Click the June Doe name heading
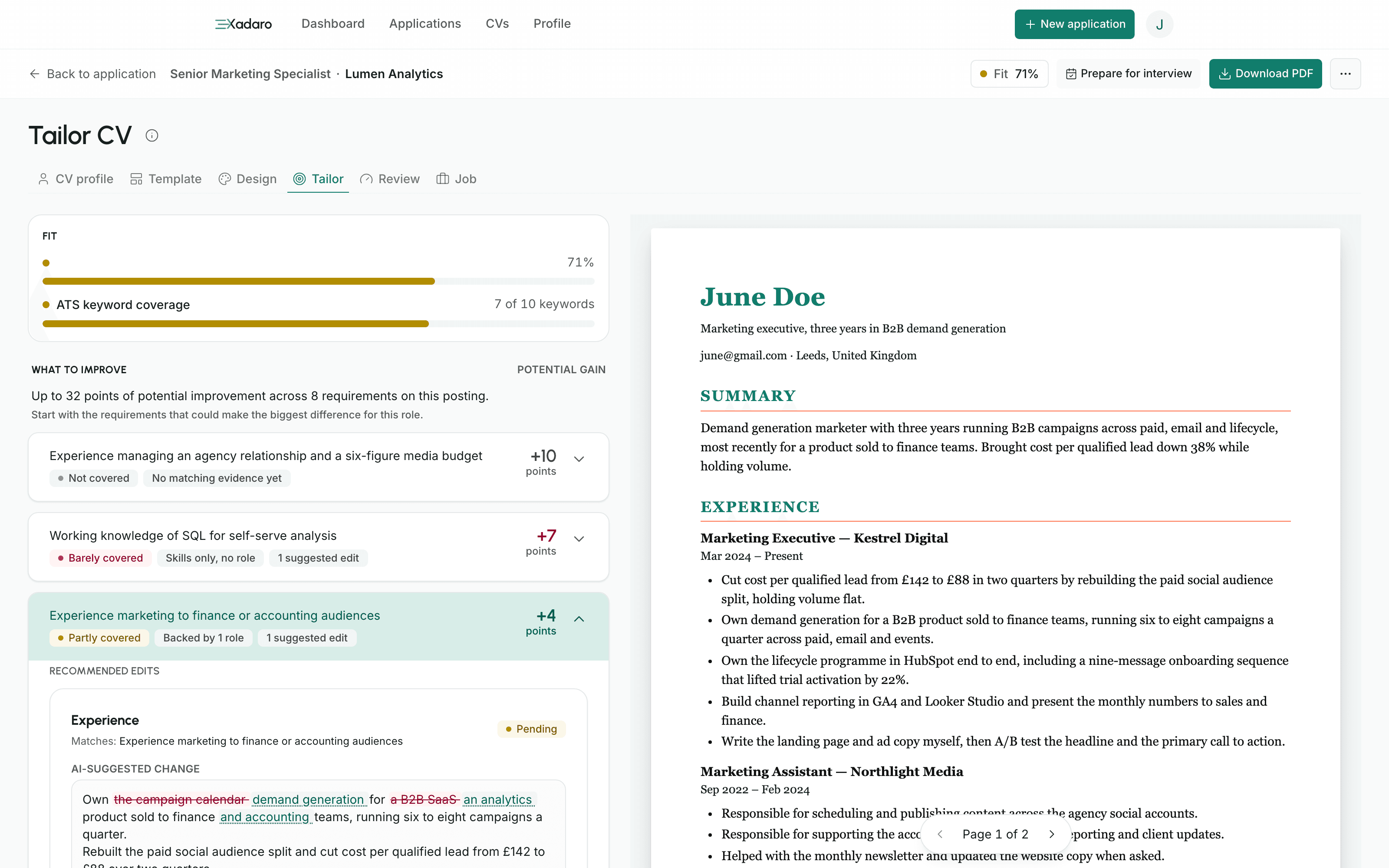The width and height of the screenshot is (1389, 868). pos(762,297)
